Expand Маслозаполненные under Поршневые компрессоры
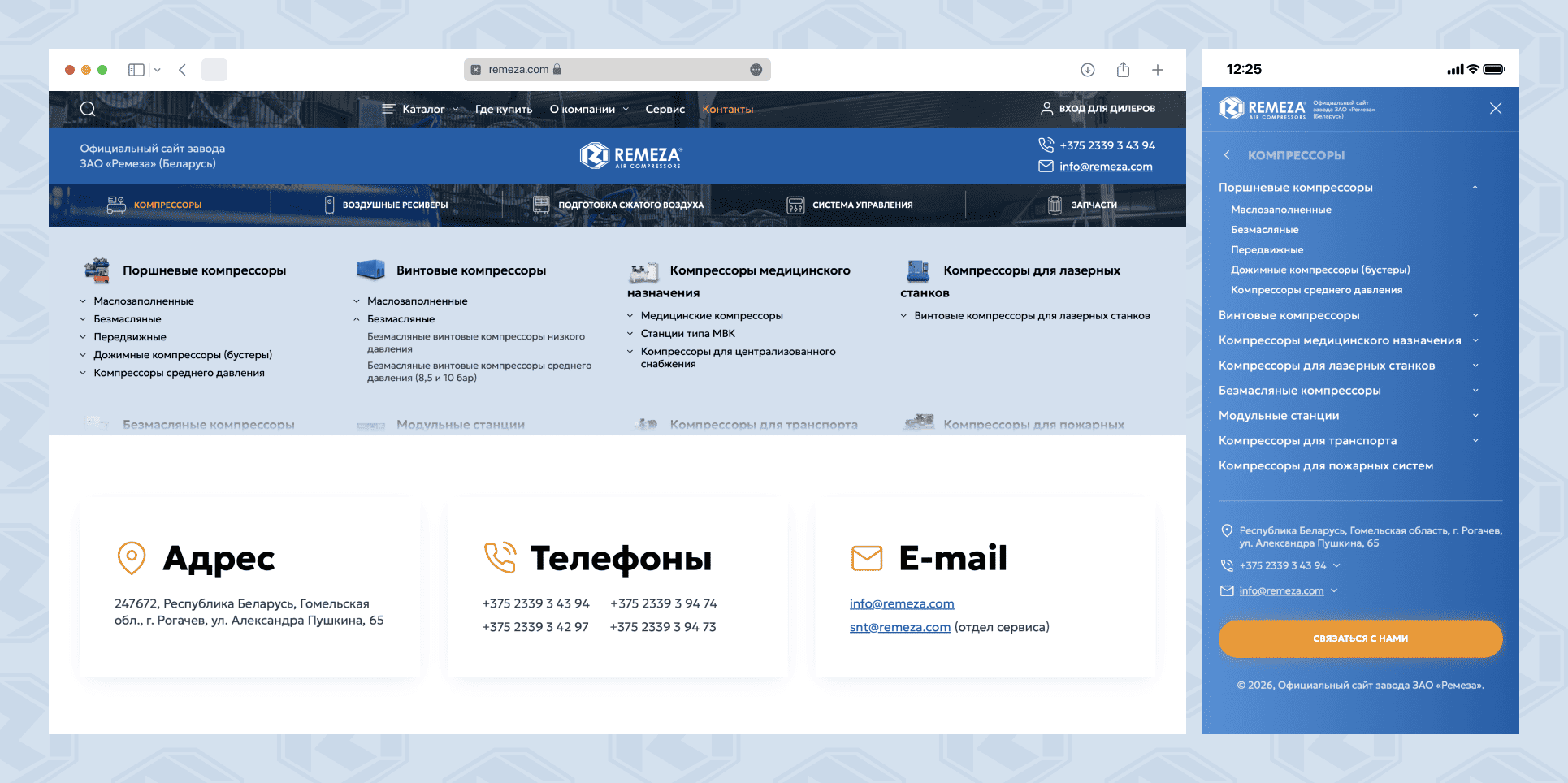 coord(83,301)
